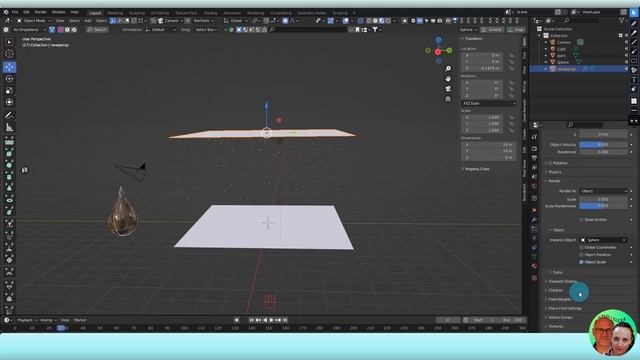Open the Modifier wrench properties tab
This screenshot has height=360, width=640.
click(534, 220)
